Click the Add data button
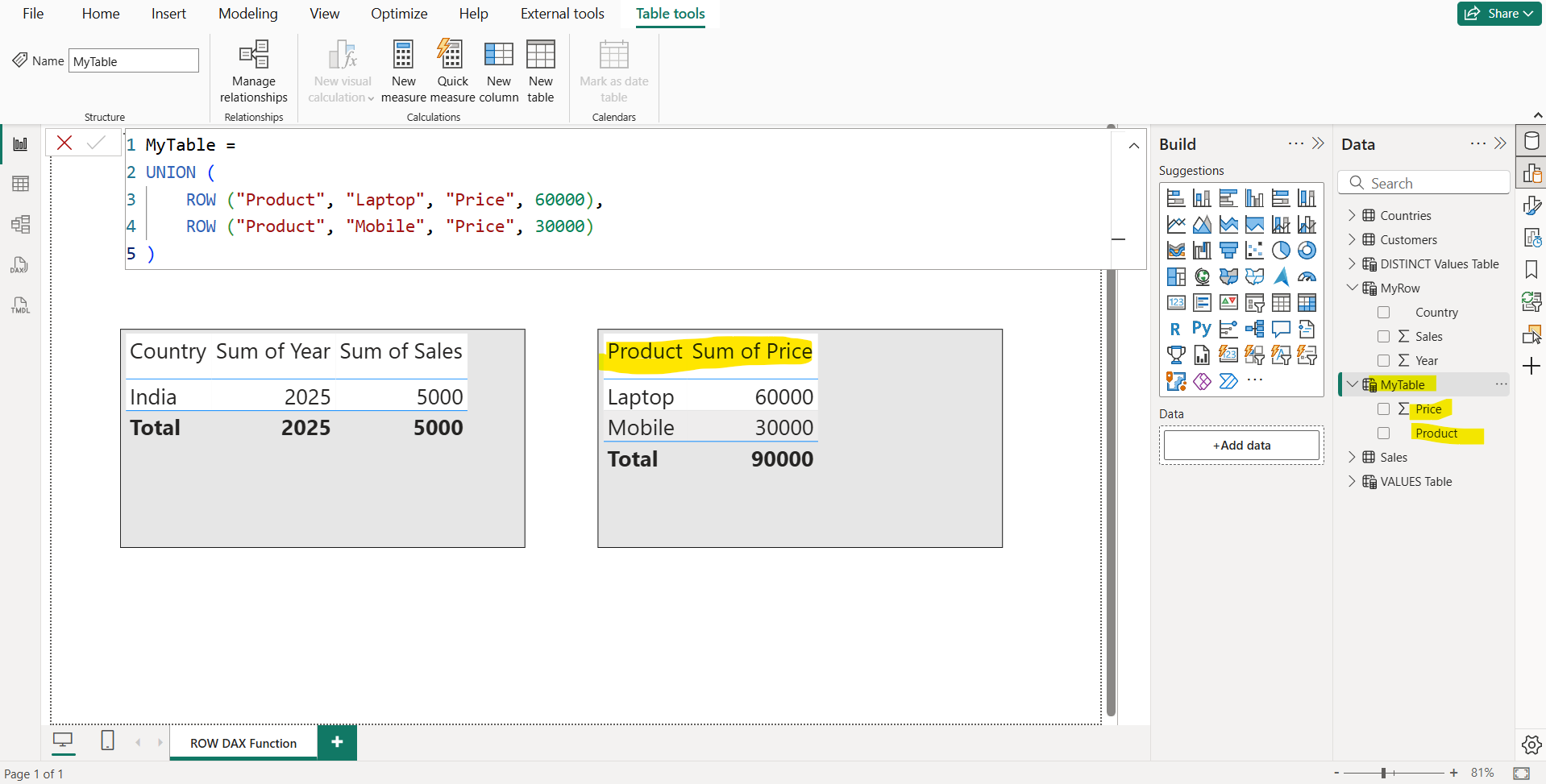1546x784 pixels. click(x=1241, y=446)
